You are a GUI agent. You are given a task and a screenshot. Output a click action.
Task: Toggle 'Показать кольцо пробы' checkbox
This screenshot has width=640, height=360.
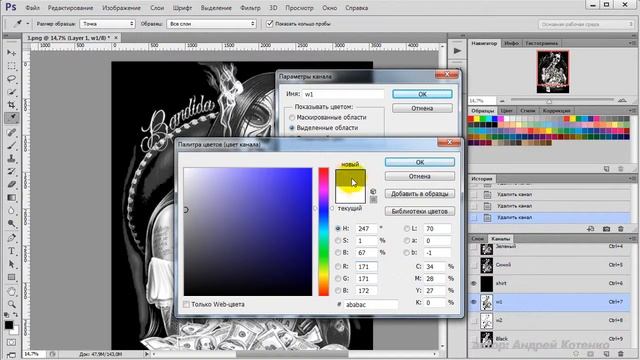269,24
